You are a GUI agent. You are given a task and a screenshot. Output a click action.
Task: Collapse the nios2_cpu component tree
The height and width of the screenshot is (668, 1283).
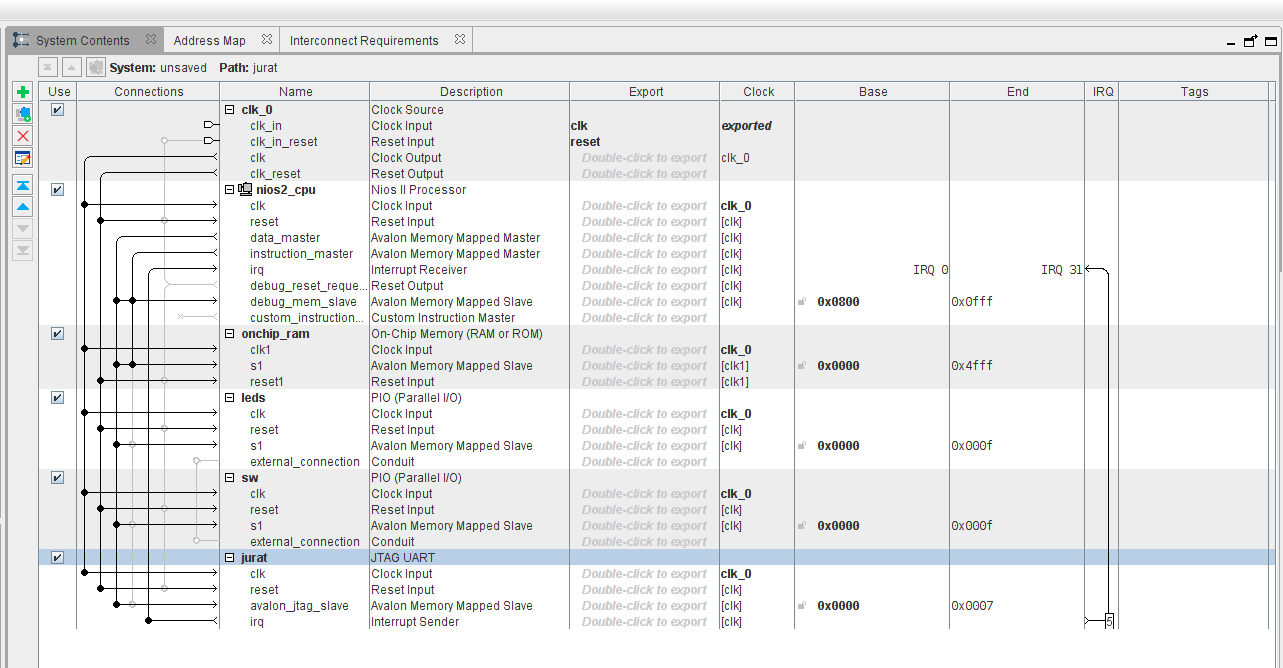tap(230, 190)
